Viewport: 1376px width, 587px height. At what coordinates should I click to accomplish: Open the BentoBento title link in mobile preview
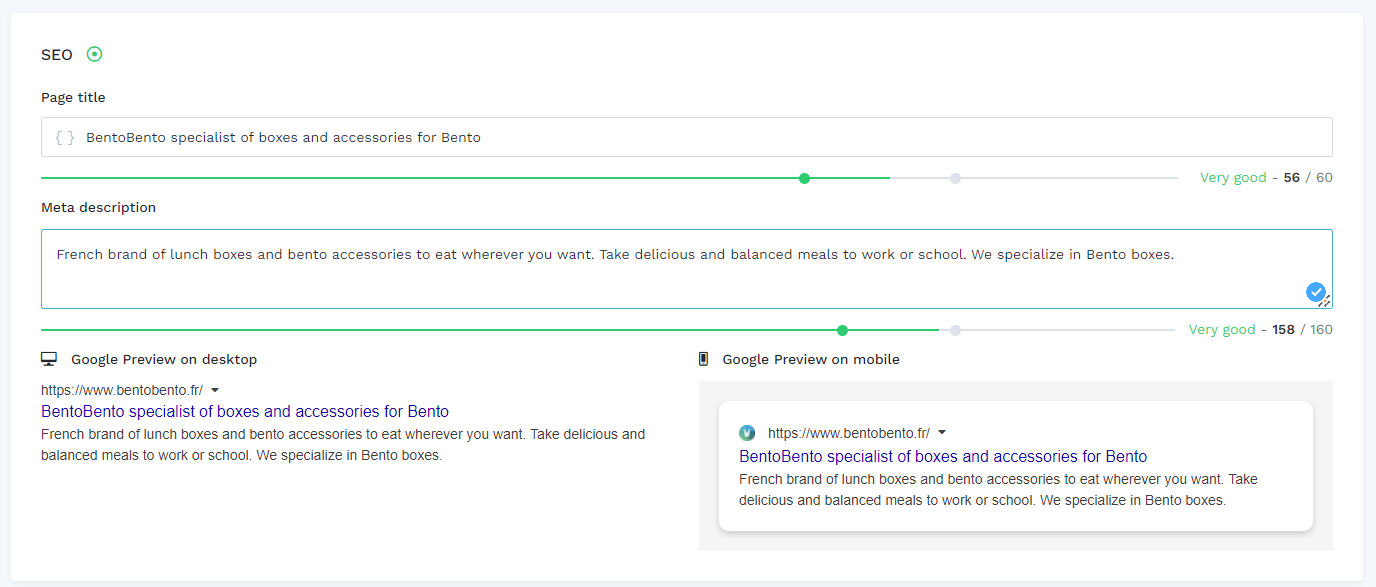point(943,456)
